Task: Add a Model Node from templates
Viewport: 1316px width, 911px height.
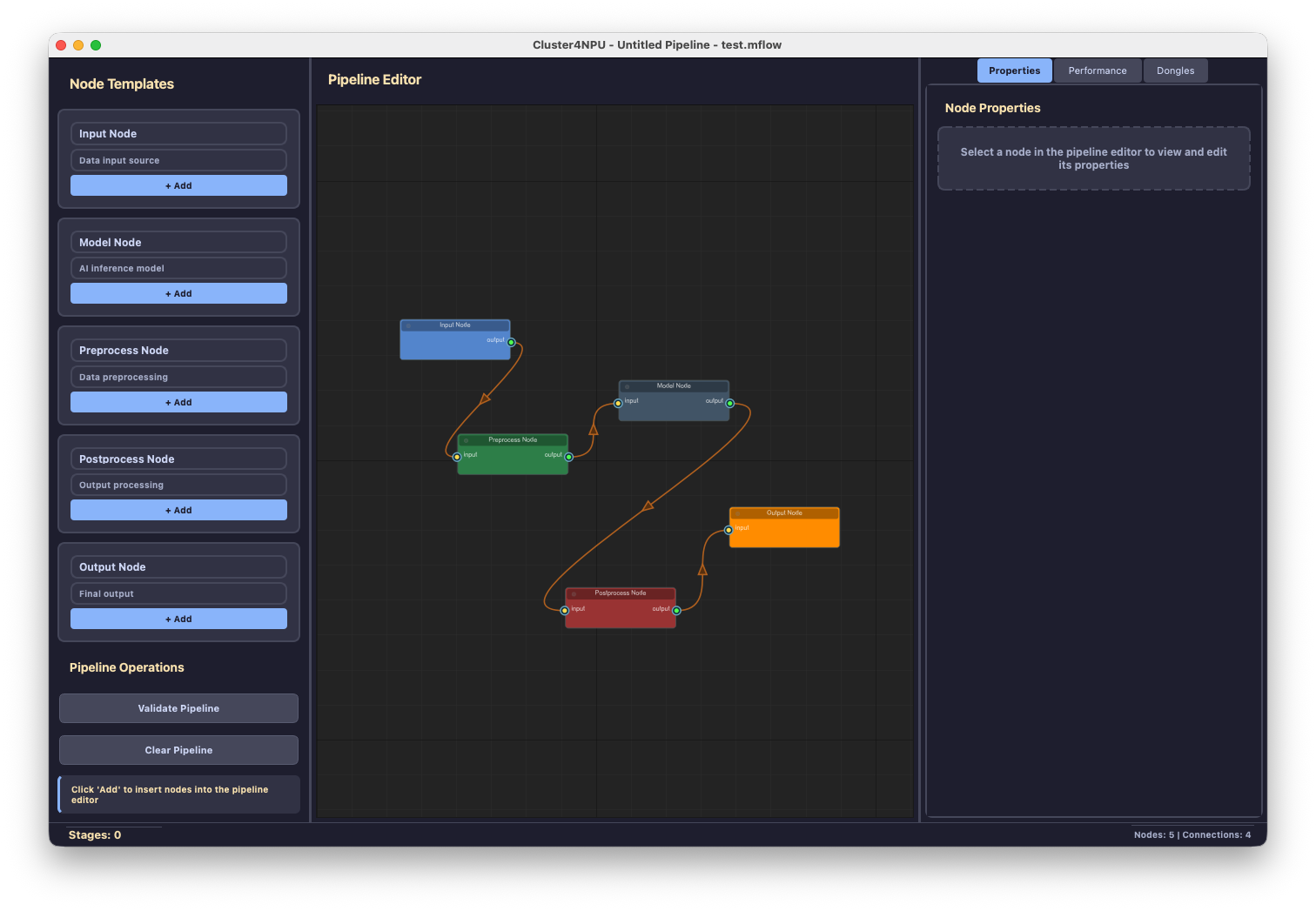Action: tap(178, 294)
